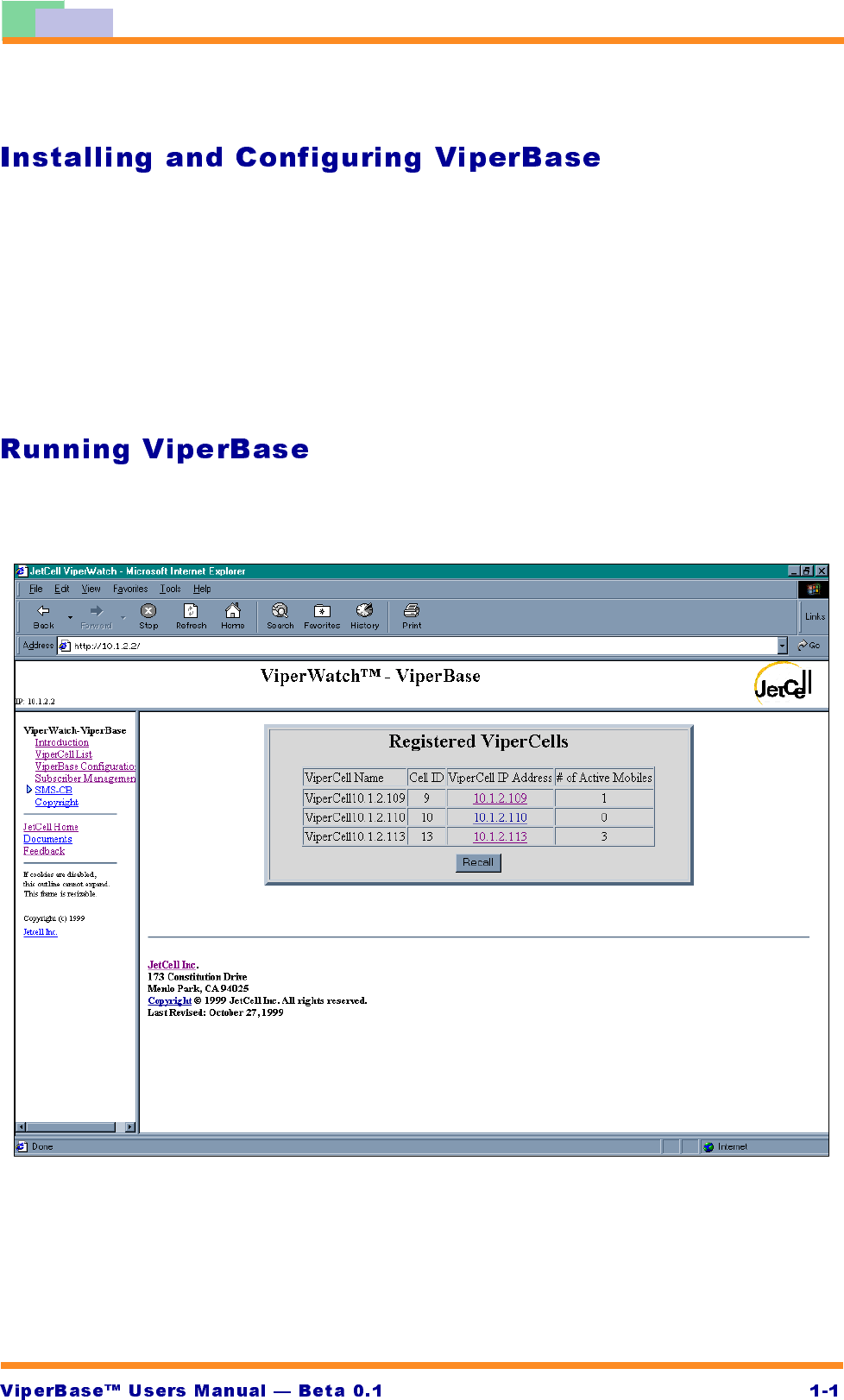The image size is (844, 1400).
Task: Open ViperCell IP address 10.1.2.110
Action: coord(500,817)
